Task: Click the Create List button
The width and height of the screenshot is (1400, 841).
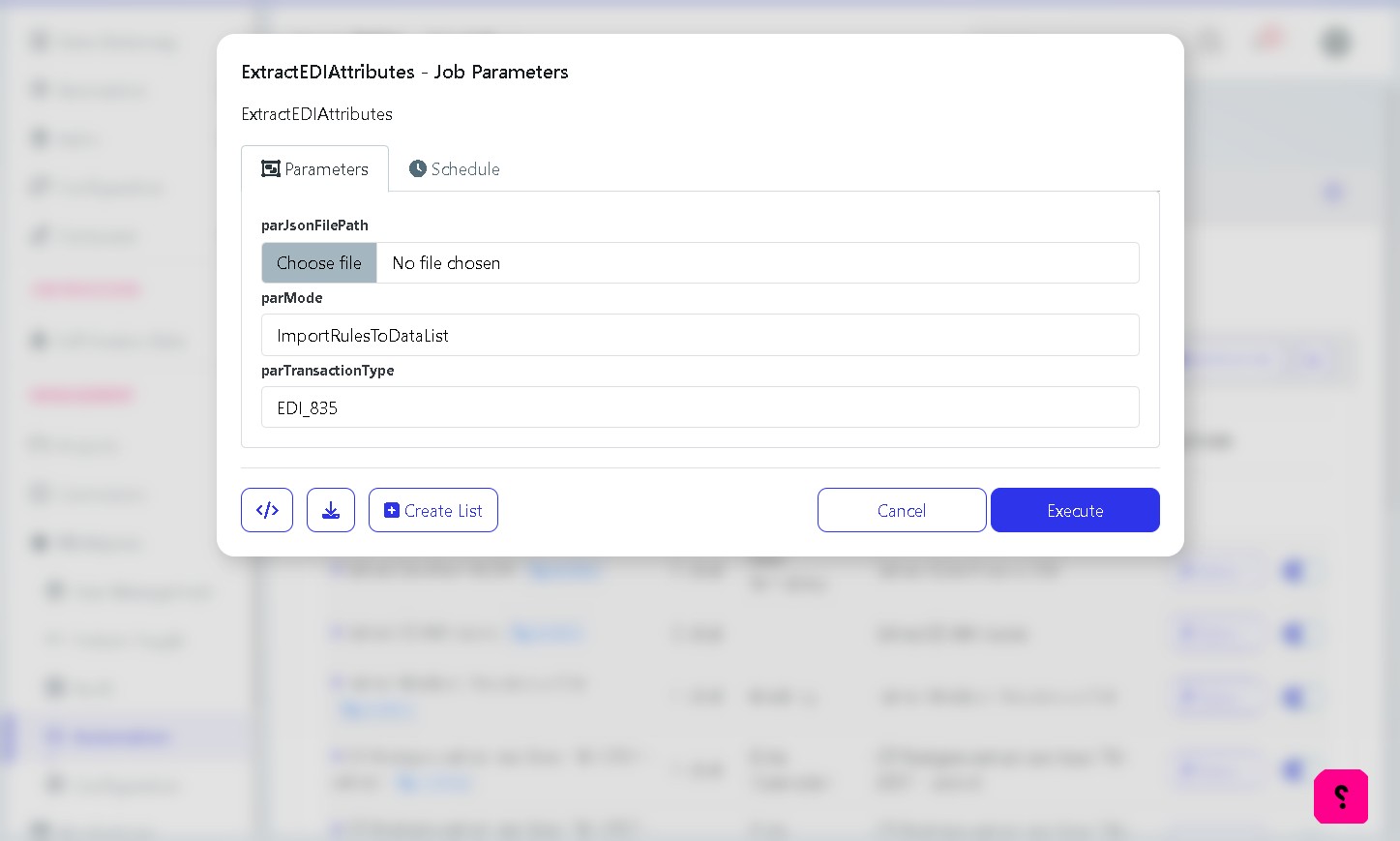Action: coord(433,510)
